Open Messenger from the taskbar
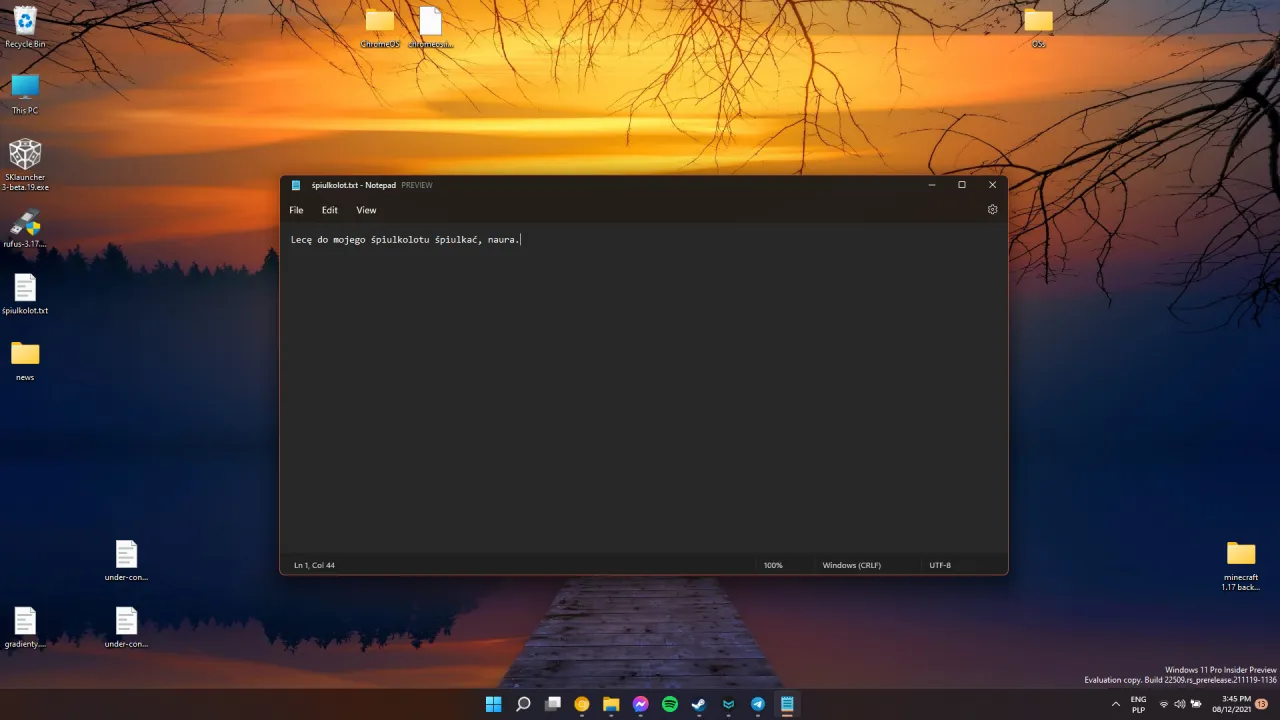The image size is (1280, 720). pyautogui.click(x=640, y=704)
